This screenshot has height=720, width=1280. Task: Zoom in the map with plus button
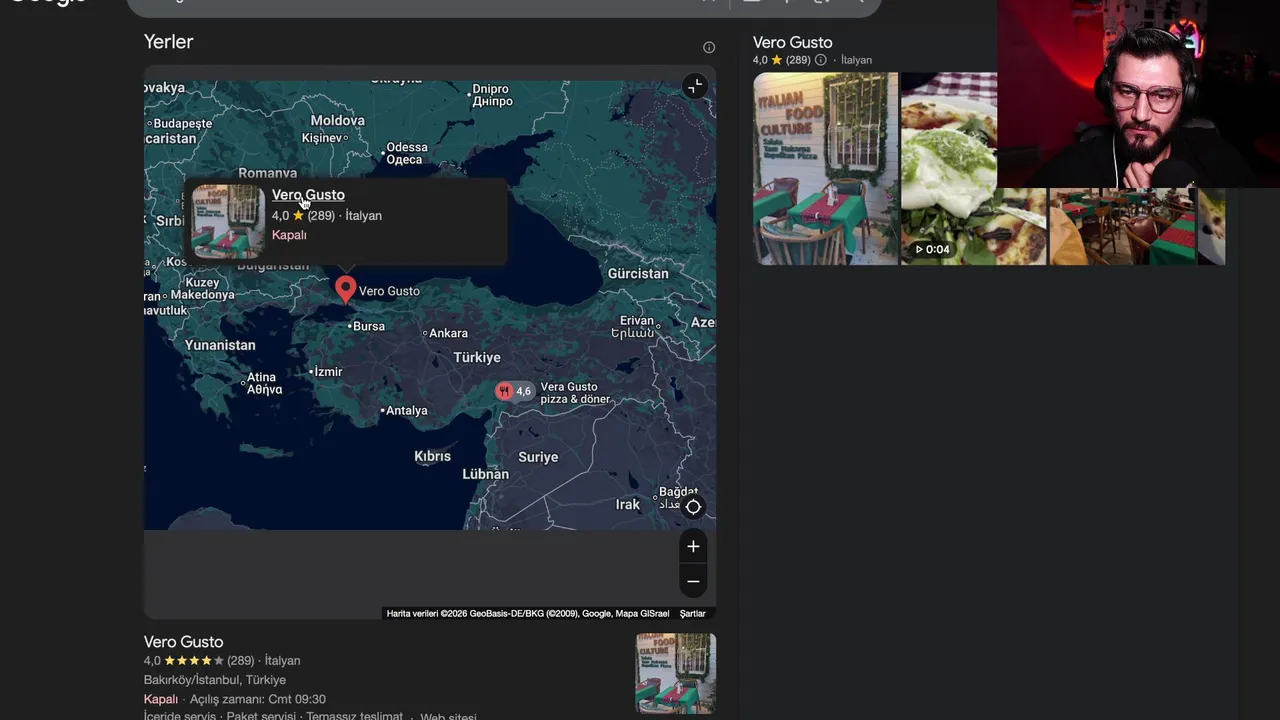(693, 546)
